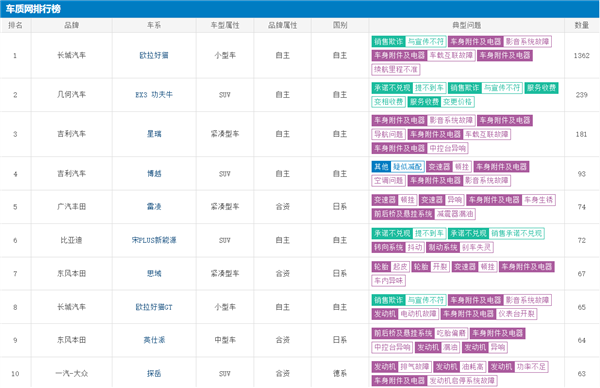Click the 发动机启停系统故障 issue tag
This screenshot has width=600, height=388.
pyautogui.click(x=462, y=381)
